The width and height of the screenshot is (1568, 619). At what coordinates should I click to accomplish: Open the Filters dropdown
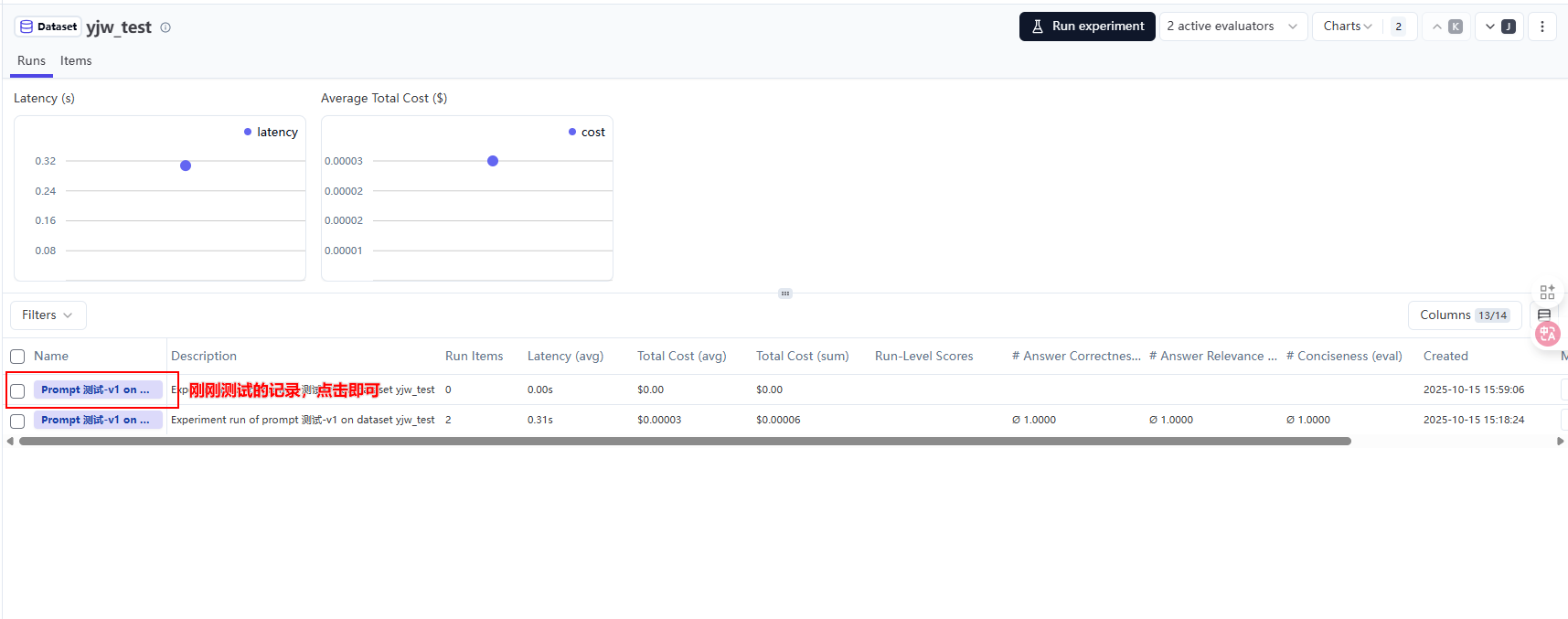48,315
